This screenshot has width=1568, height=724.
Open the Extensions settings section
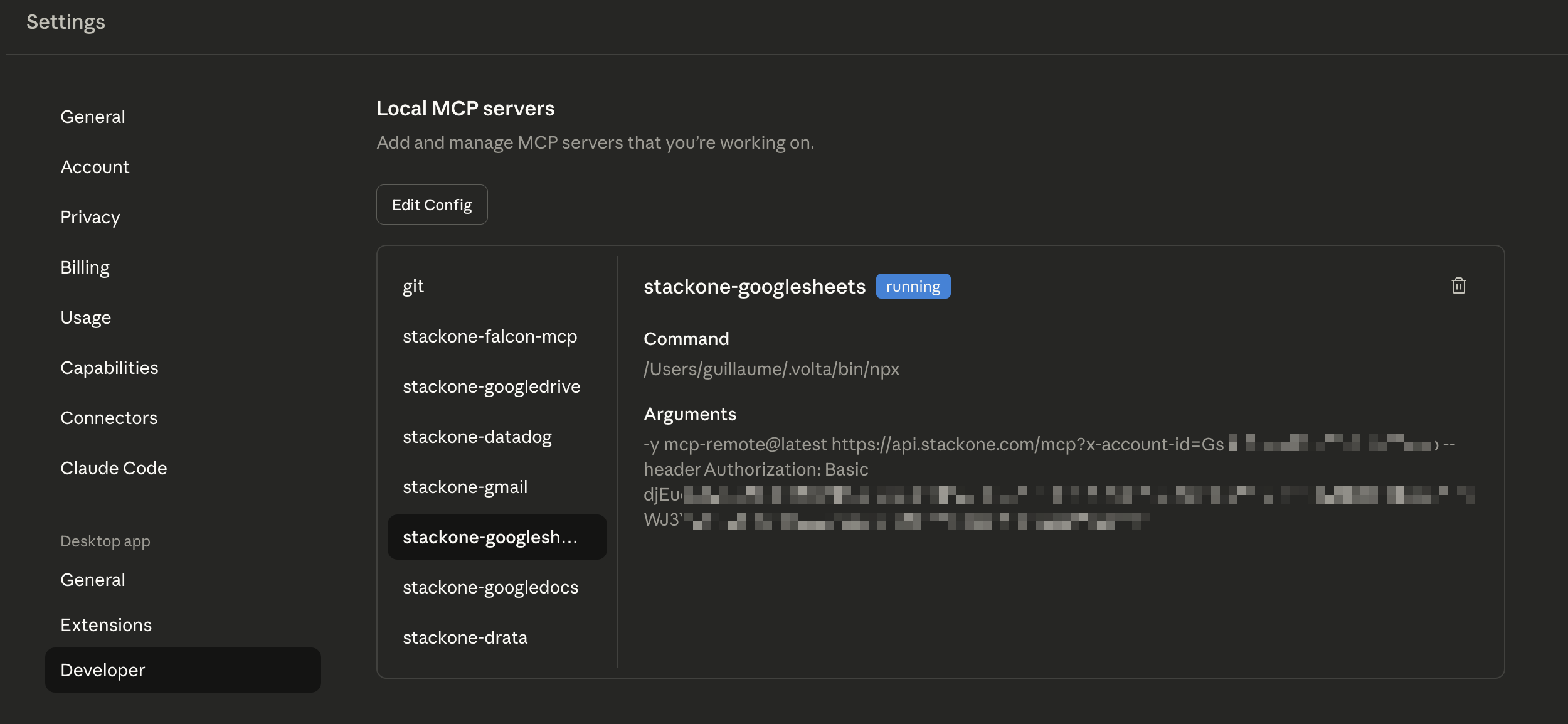[105, 624]
